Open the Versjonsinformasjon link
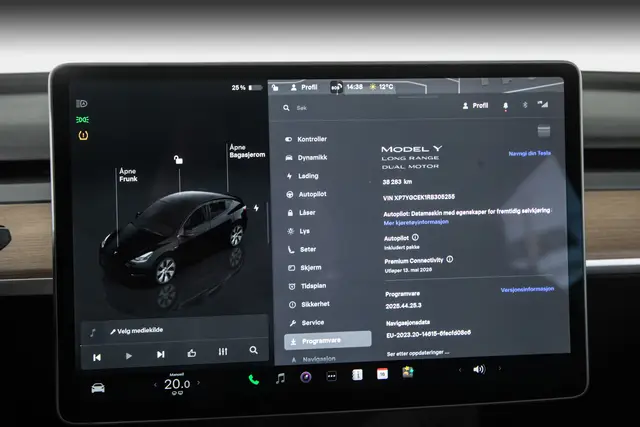 coord(527,289)
